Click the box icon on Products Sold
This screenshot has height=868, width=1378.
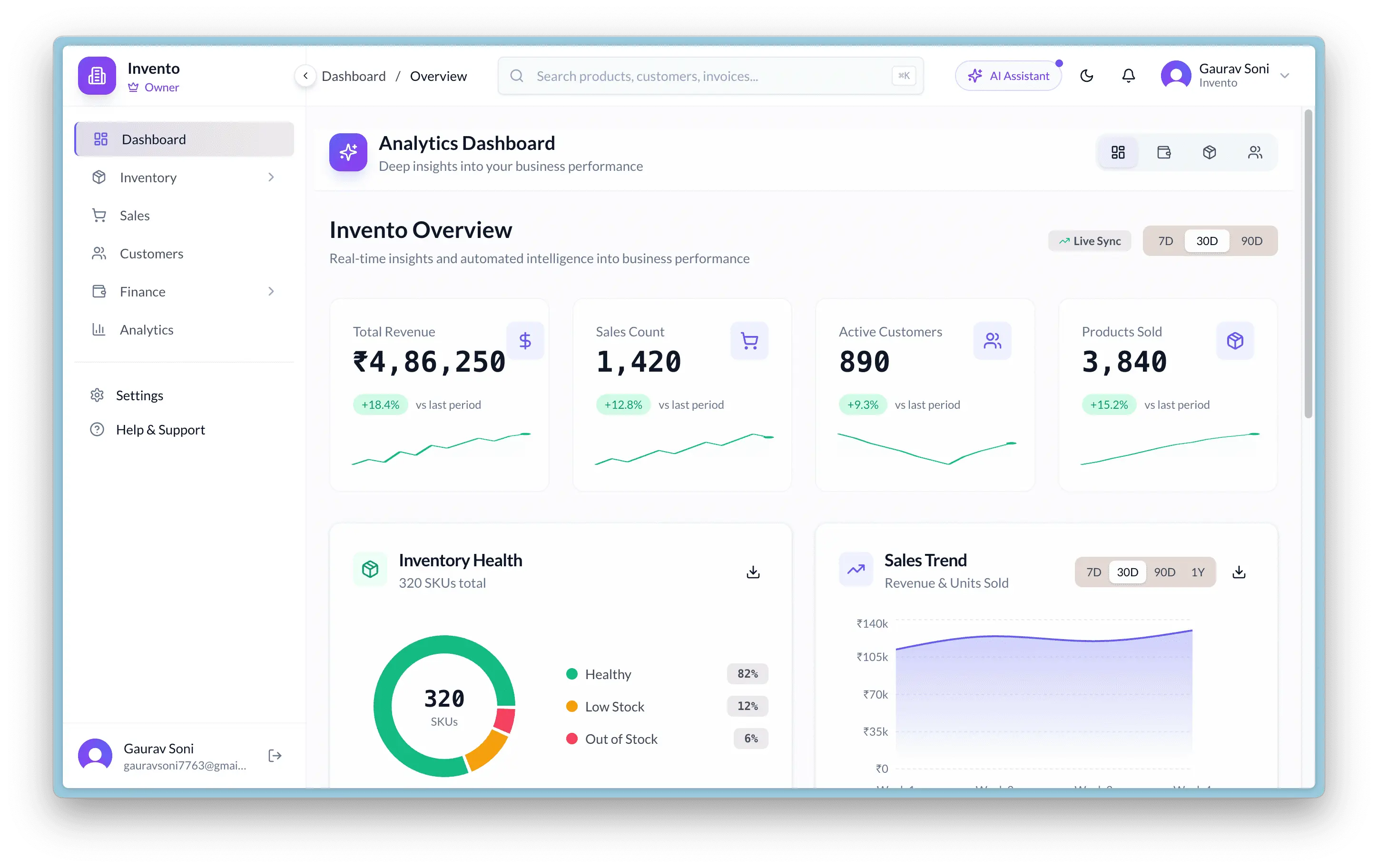[x=1235, y=341]
